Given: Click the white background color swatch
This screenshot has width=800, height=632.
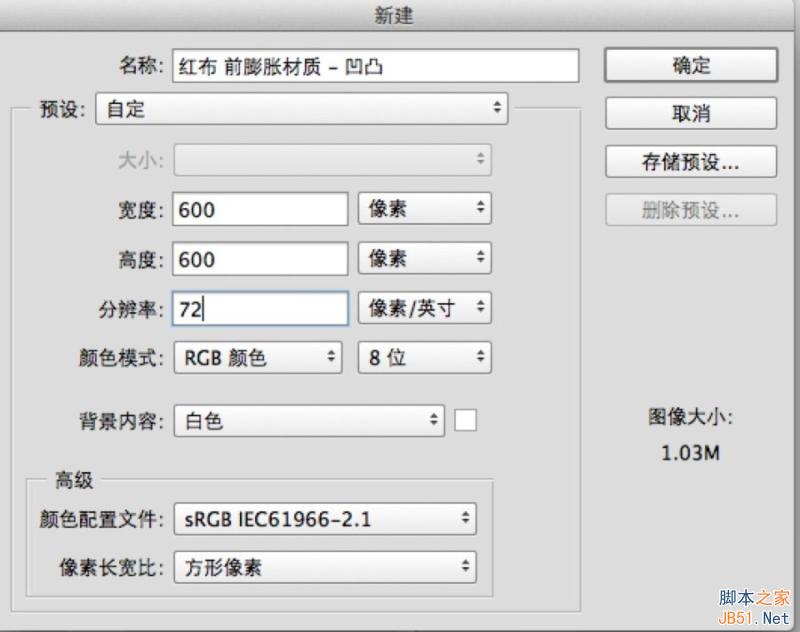Looking at the screenshot, I should coord(465,420).
